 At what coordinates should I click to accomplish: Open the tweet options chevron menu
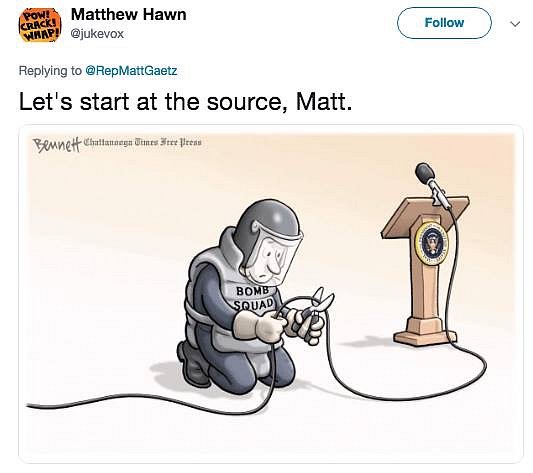click(515, 24)
